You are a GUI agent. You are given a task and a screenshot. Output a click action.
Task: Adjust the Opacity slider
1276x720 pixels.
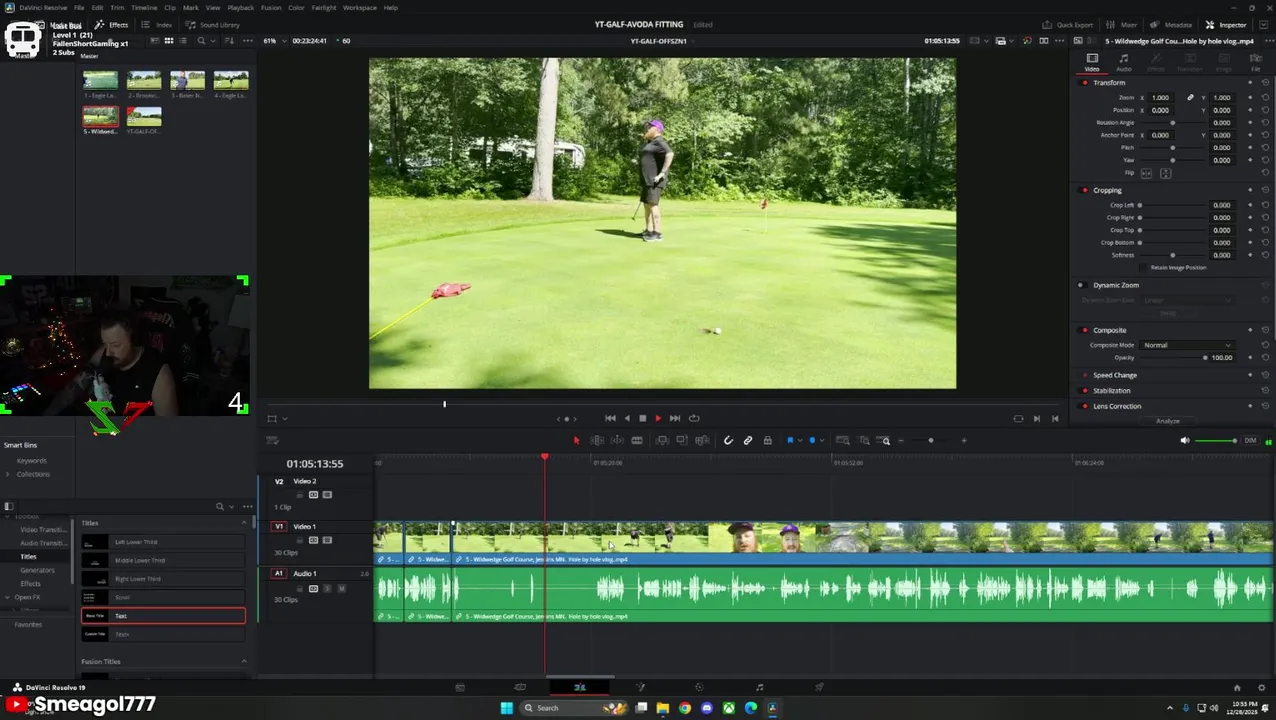pos(1172,358)
